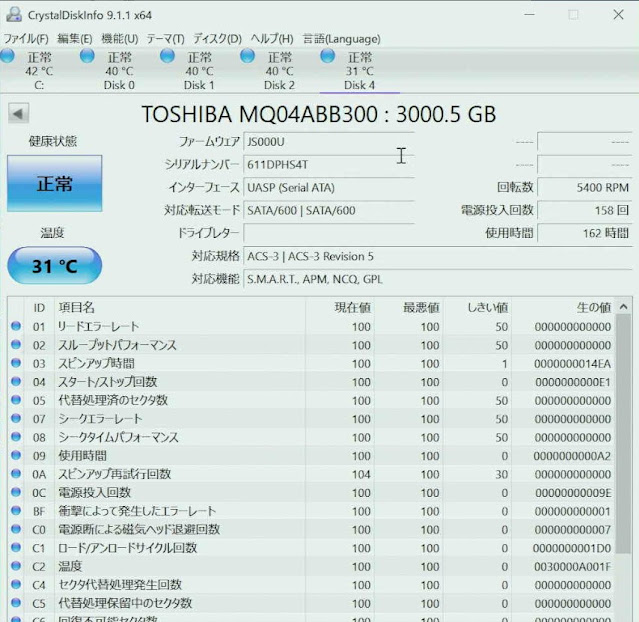
Task: Click the ACS-3 Revision 5 standard field
Action: pos(438,256)
